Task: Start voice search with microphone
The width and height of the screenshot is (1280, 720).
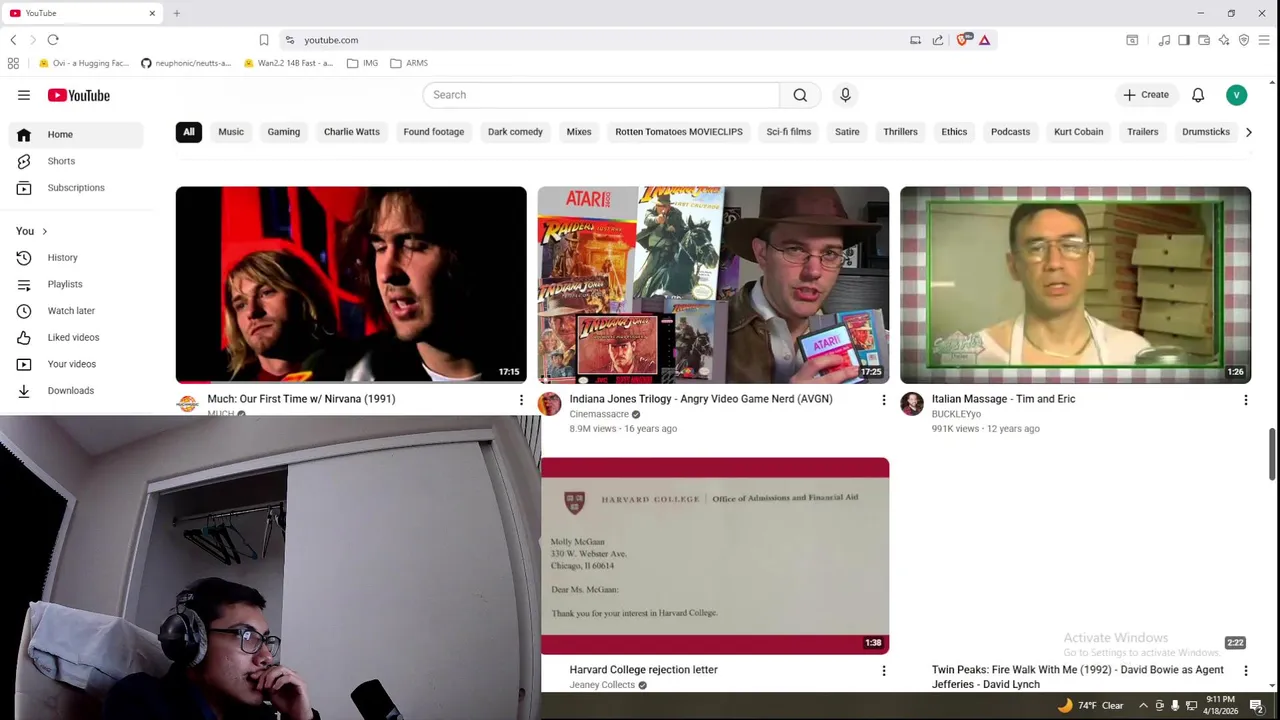Action: pos(845,95)
